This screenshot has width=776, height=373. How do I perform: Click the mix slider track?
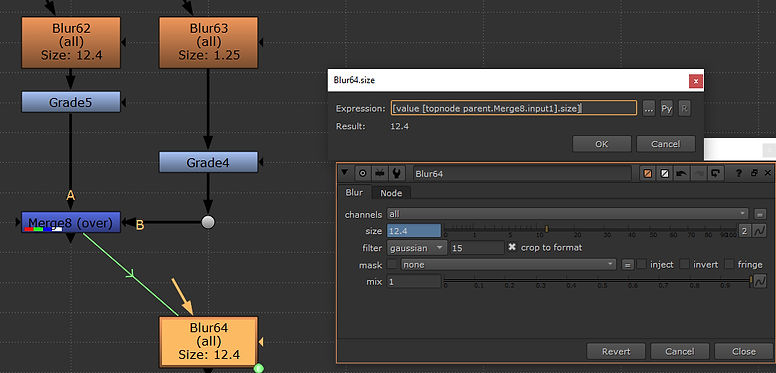coord(597,280)
